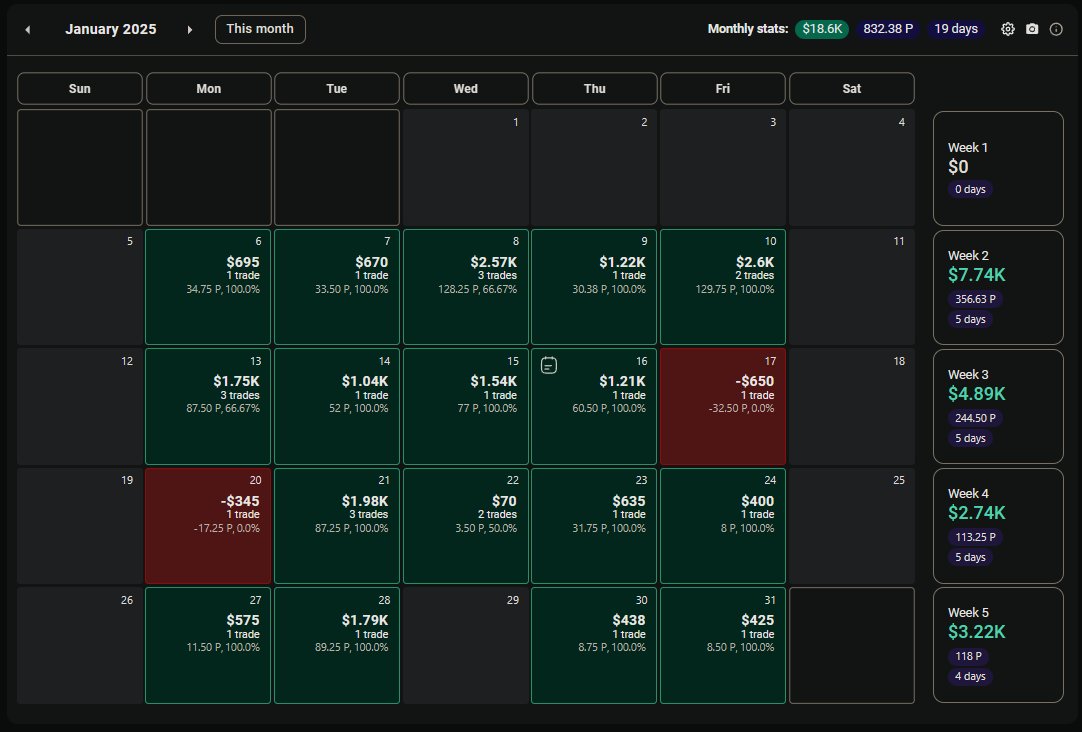Click 128.25 P, 66.67% stats on January 8
This screenshot has width=1082, height=732.
click(x=478, y=289)
